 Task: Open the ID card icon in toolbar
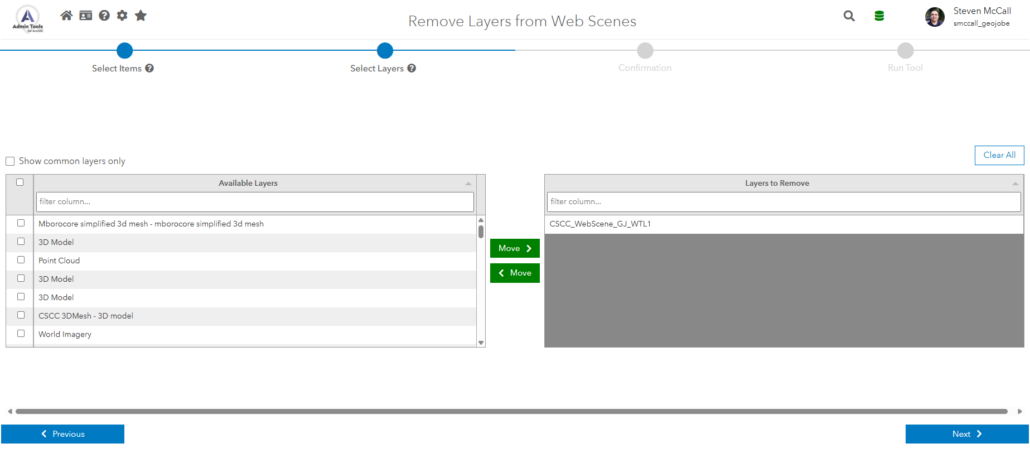pyautogui.click(x=85, y=16)
